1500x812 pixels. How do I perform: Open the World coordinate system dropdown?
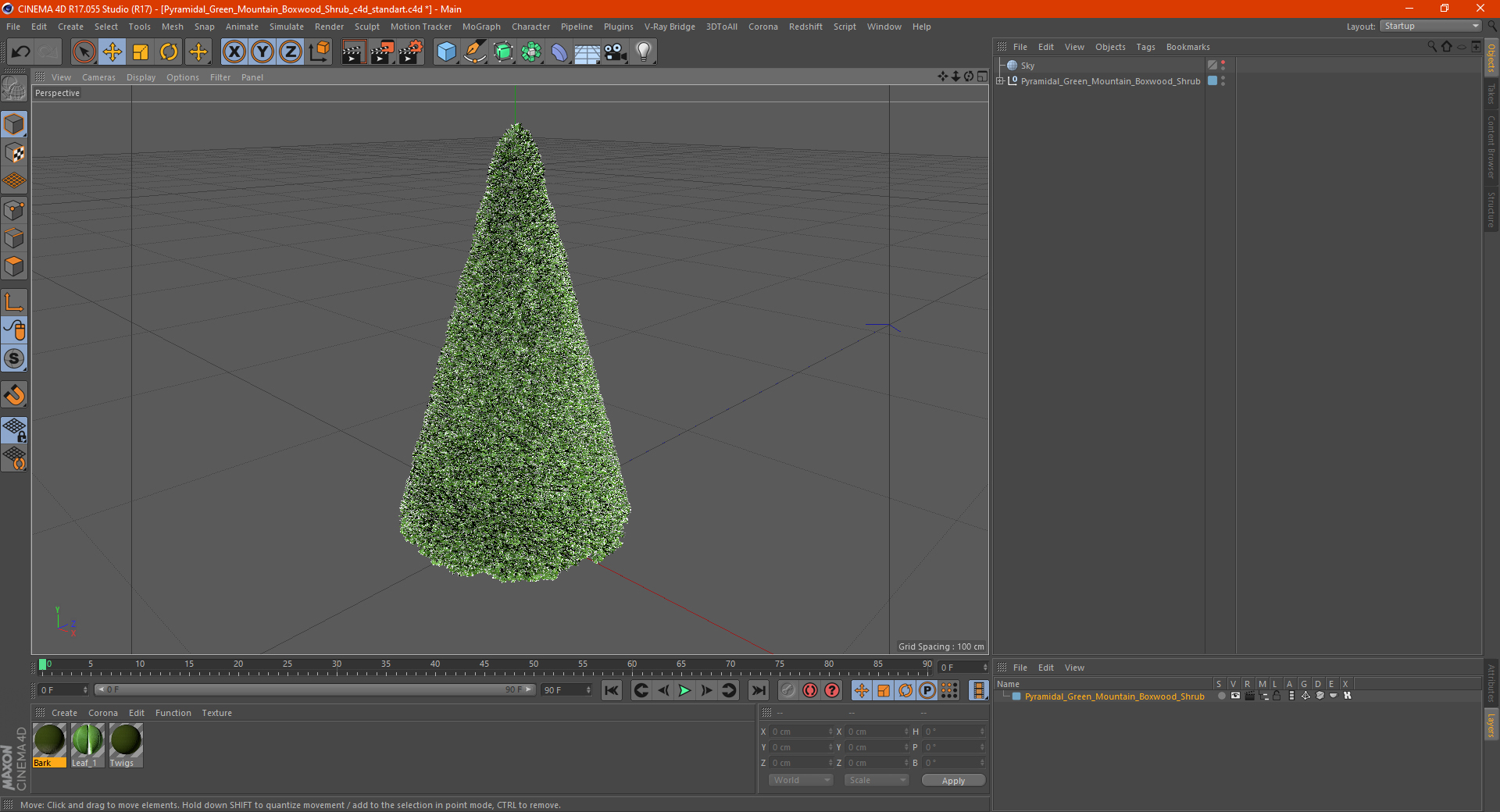(801, 780)
